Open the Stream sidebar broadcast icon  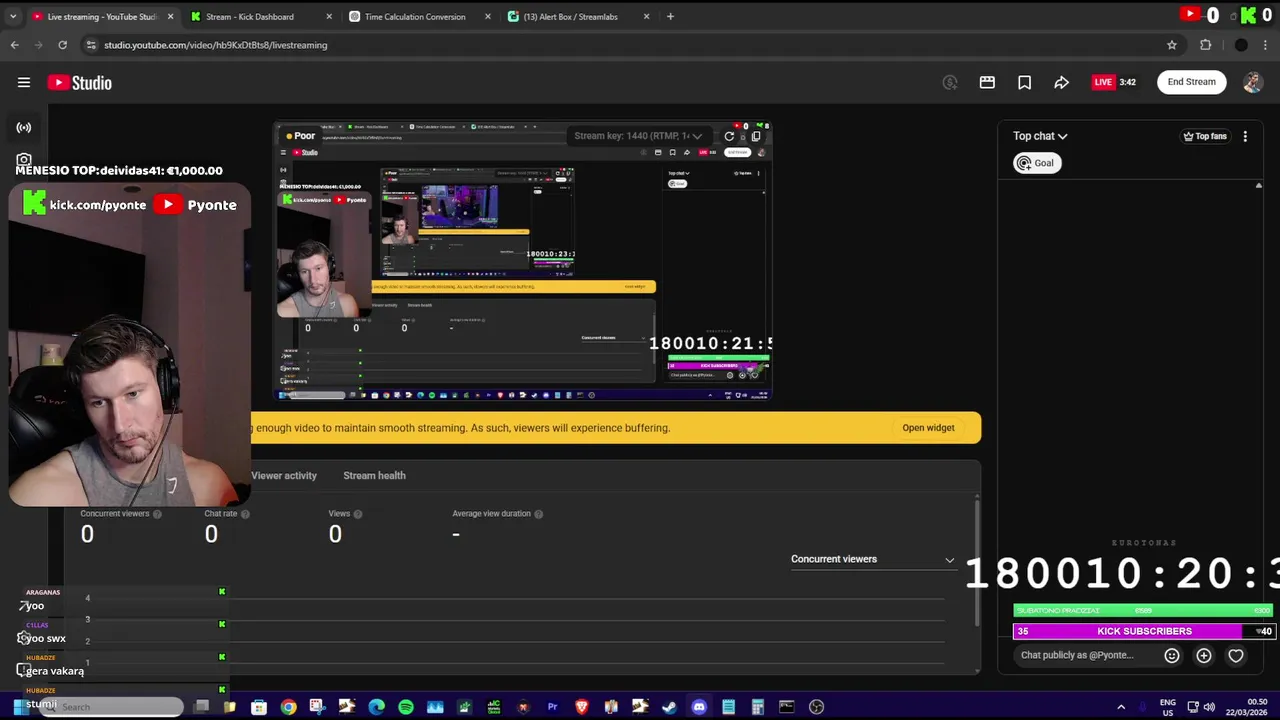[x=24, y=128]
